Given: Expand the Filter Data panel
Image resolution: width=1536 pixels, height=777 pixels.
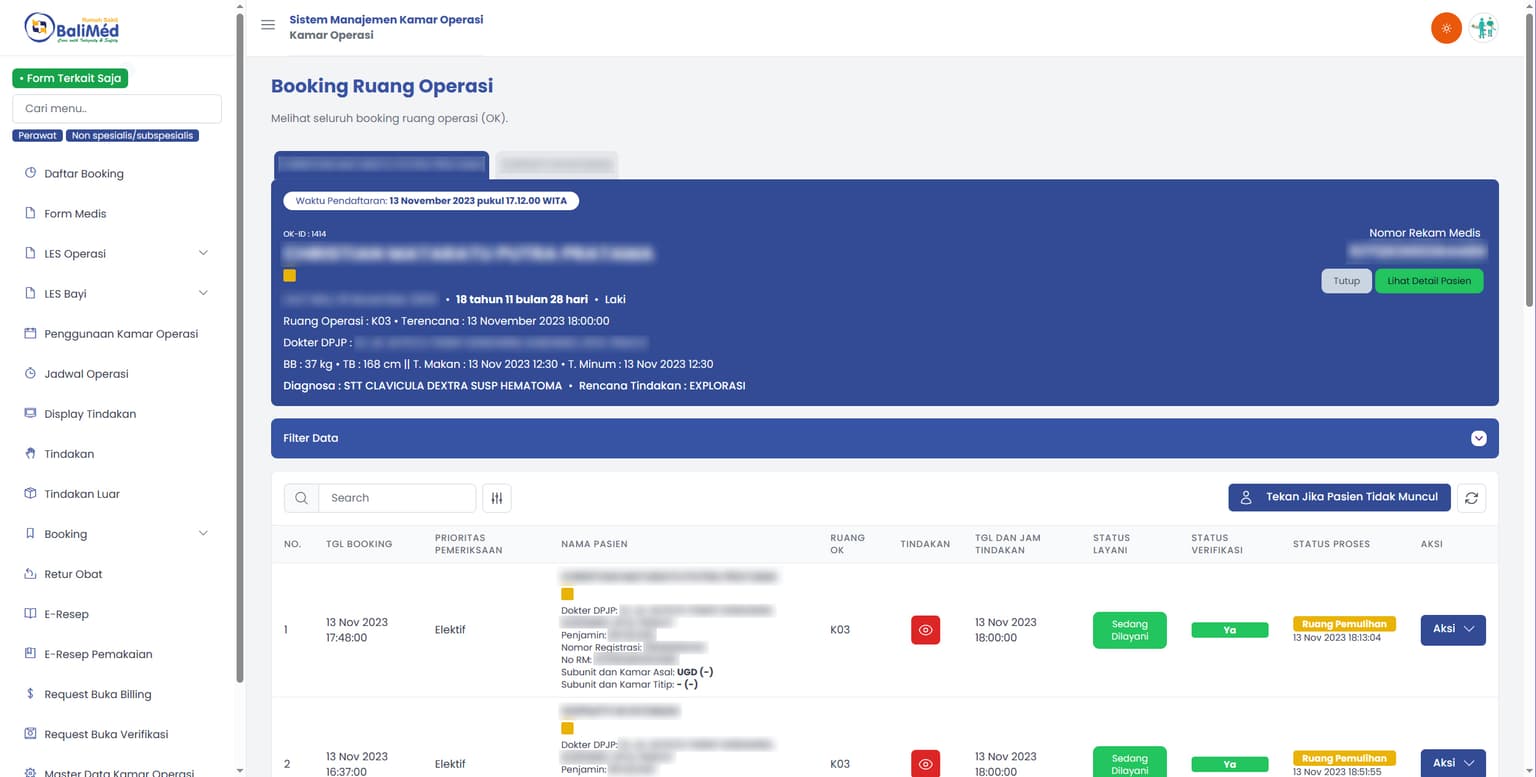Looking at the screenshot, I should (x=1478, y=438).
